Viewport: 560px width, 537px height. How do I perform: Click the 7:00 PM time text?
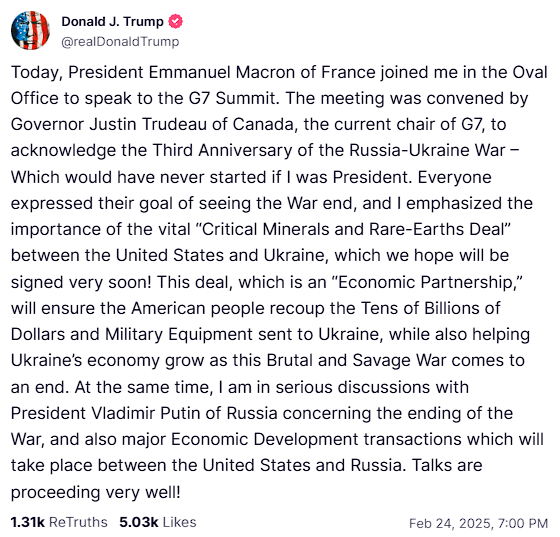tap(522, 523)
